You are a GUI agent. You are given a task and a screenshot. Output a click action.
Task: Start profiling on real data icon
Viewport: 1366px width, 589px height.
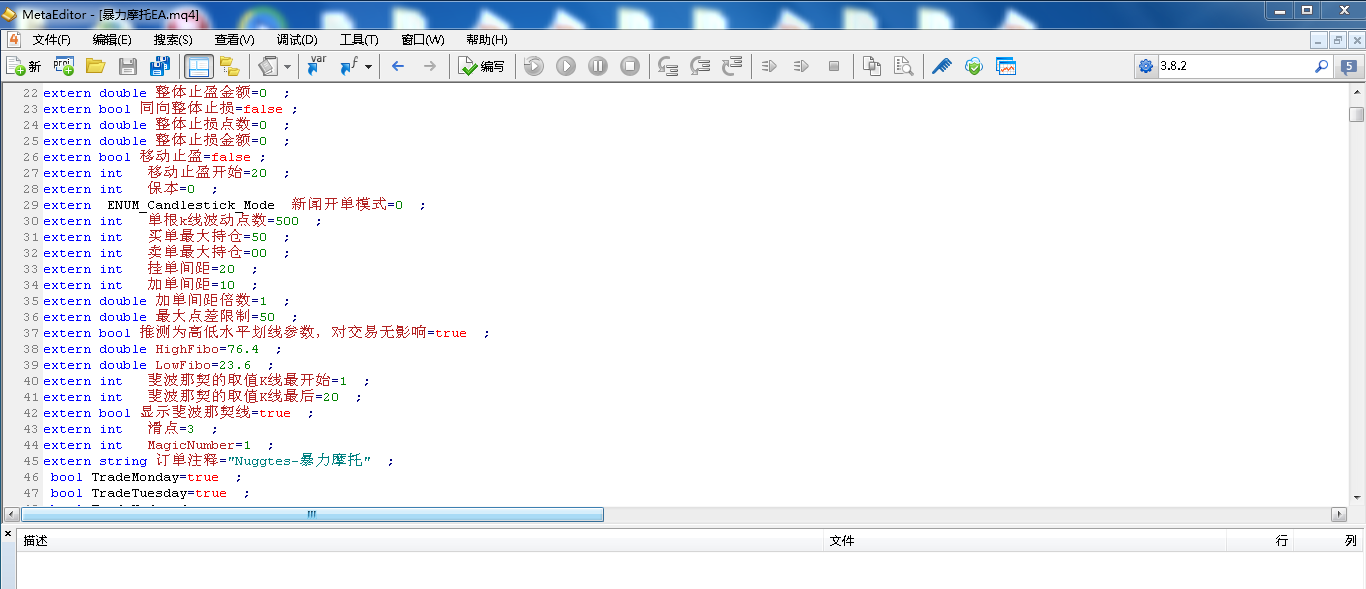(x=769, y=66)
